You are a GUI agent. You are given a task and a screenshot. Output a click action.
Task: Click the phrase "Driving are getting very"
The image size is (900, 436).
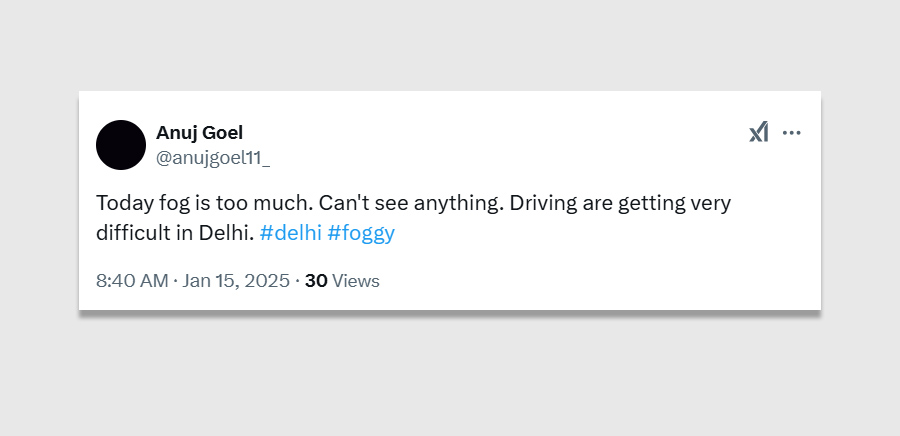pyautogui.click(x=614, y=203)
